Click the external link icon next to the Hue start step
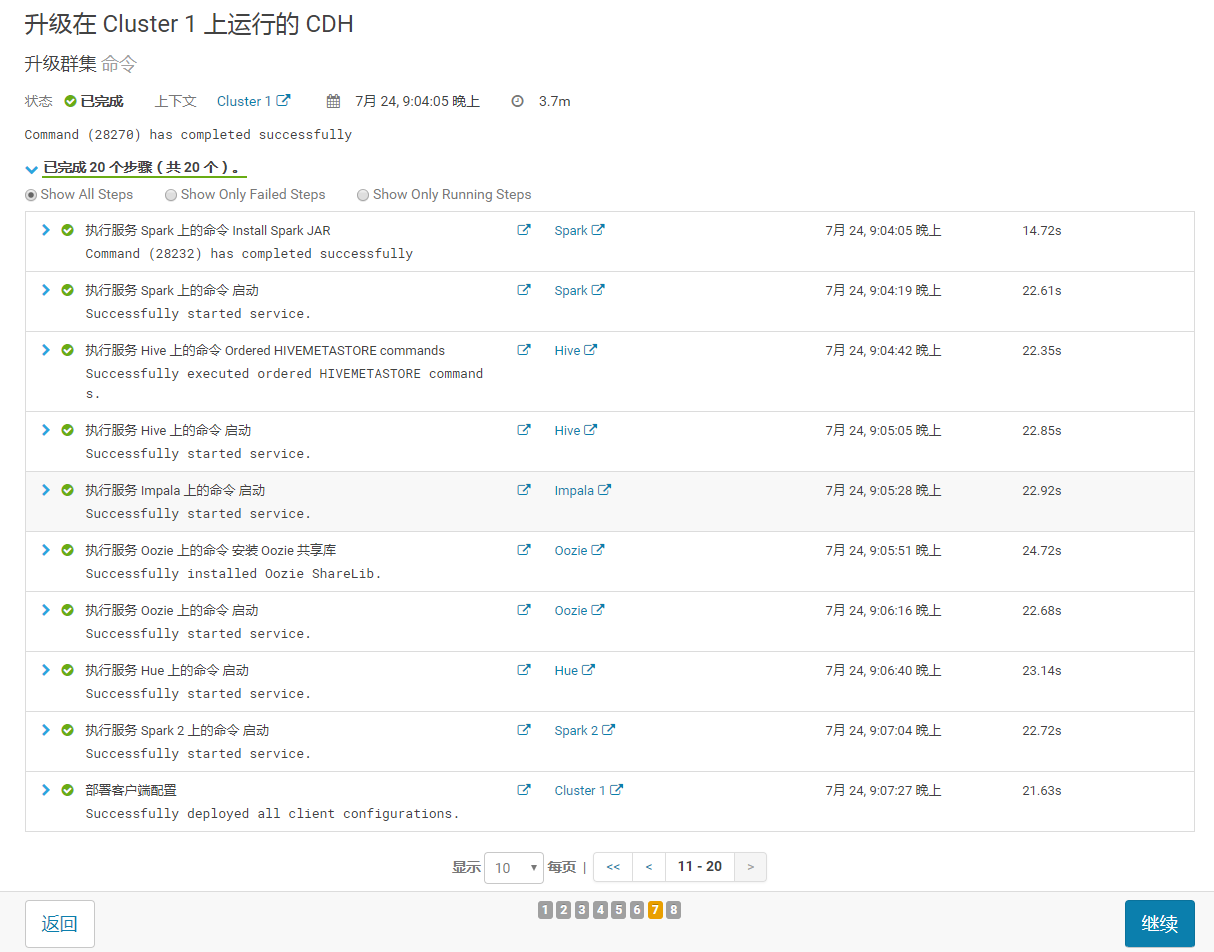The height and width of the screenshot is (952, 1214). pyautogui.click(x=524, y=670)
